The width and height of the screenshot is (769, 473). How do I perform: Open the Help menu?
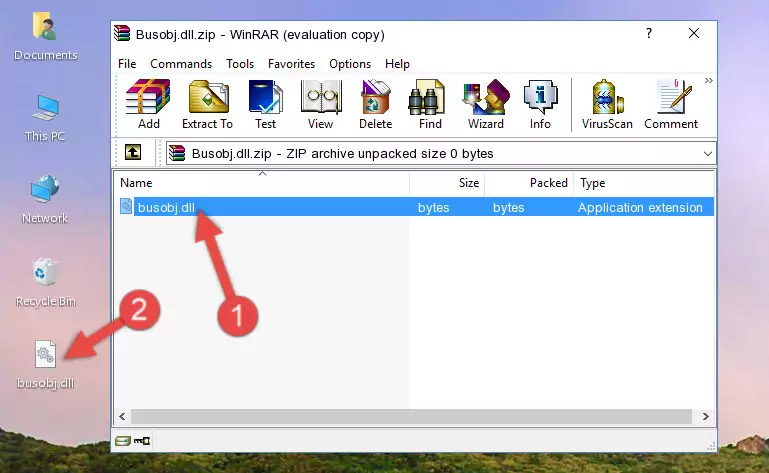point(397,64)
